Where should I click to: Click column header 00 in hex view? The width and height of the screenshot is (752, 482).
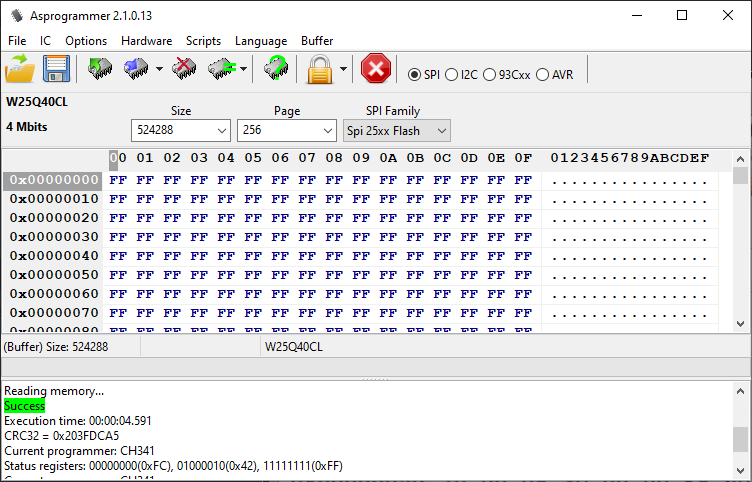click(x=118, y=158)
